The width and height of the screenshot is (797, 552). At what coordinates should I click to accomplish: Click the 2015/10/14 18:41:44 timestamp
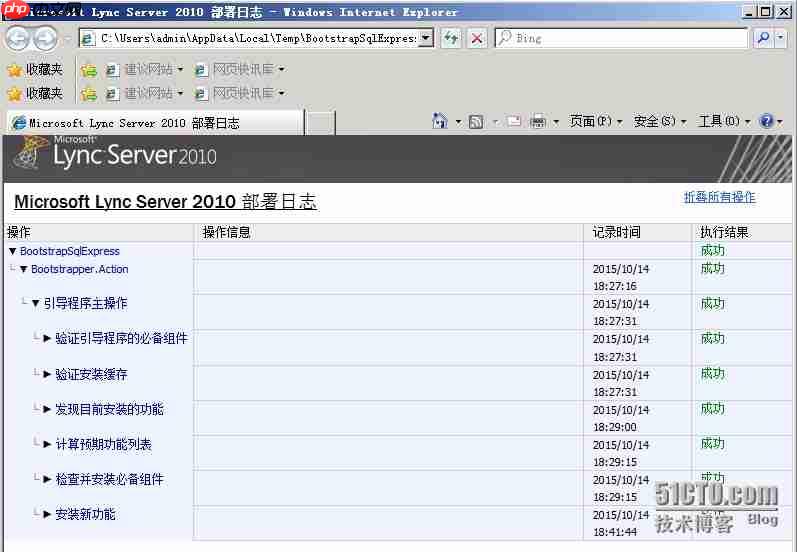pyautogui.click(x=621, y=524)
